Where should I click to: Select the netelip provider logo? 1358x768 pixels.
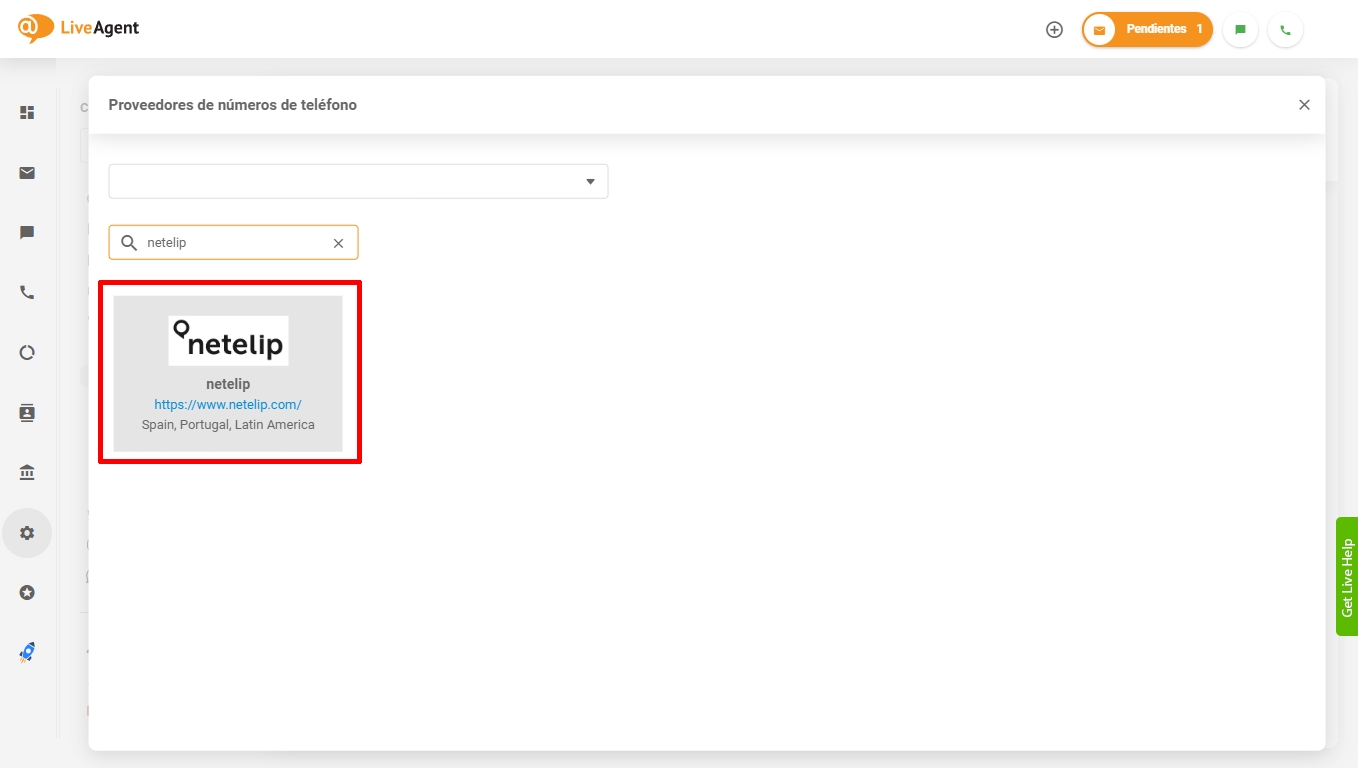tap(228, 340)
